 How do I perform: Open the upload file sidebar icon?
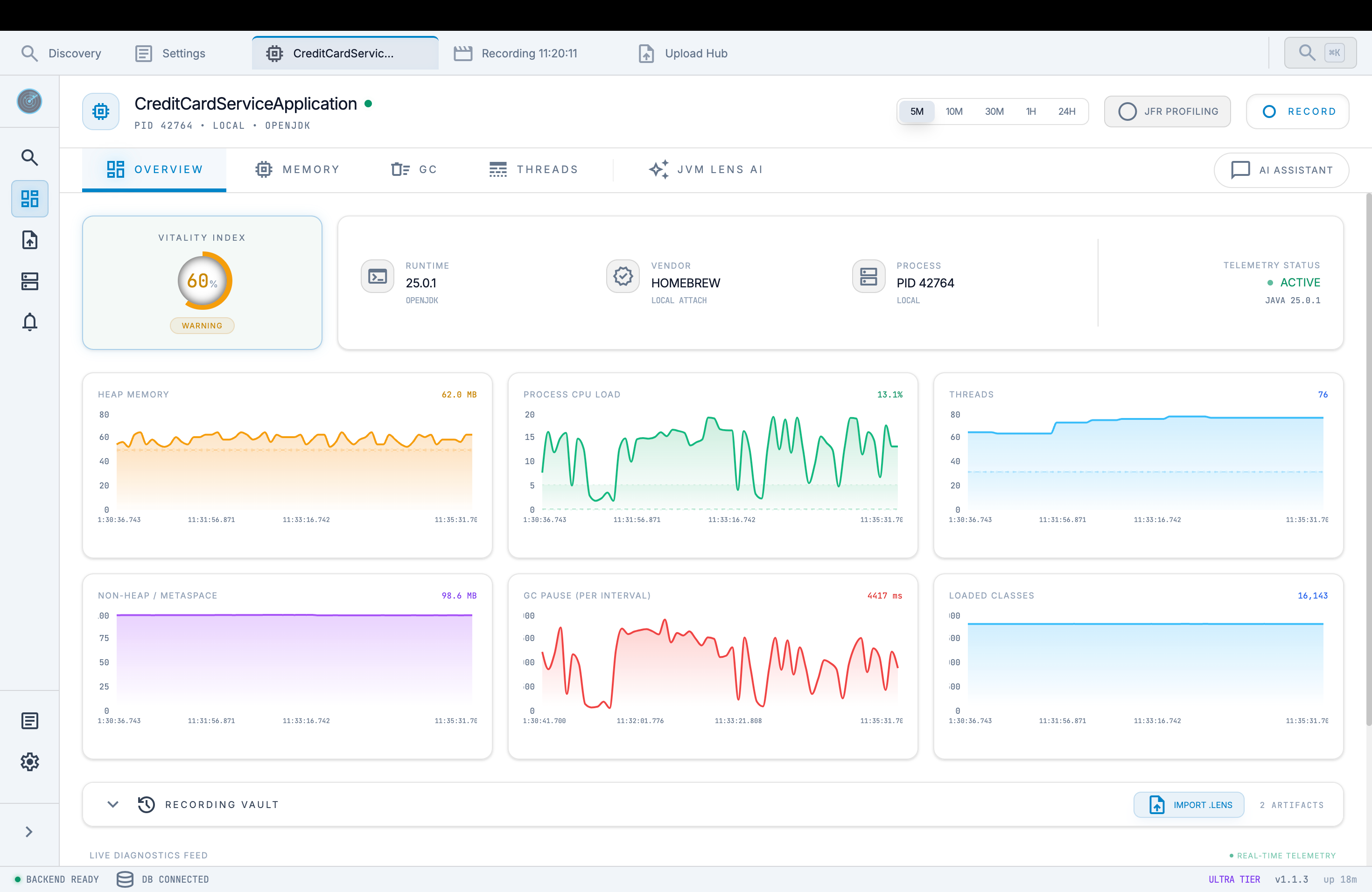[29, 240]
